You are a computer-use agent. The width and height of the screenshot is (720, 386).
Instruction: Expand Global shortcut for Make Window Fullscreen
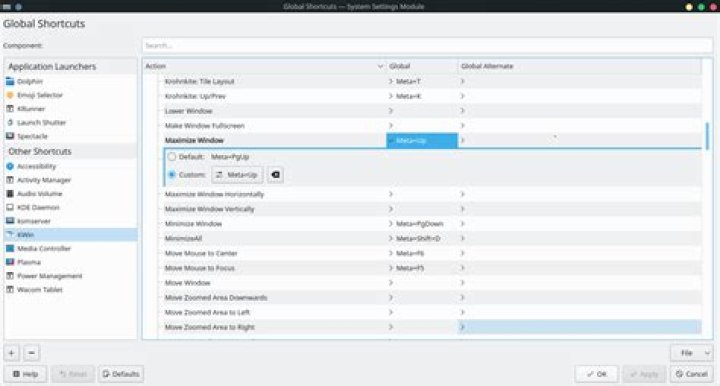tap(391, 125)
